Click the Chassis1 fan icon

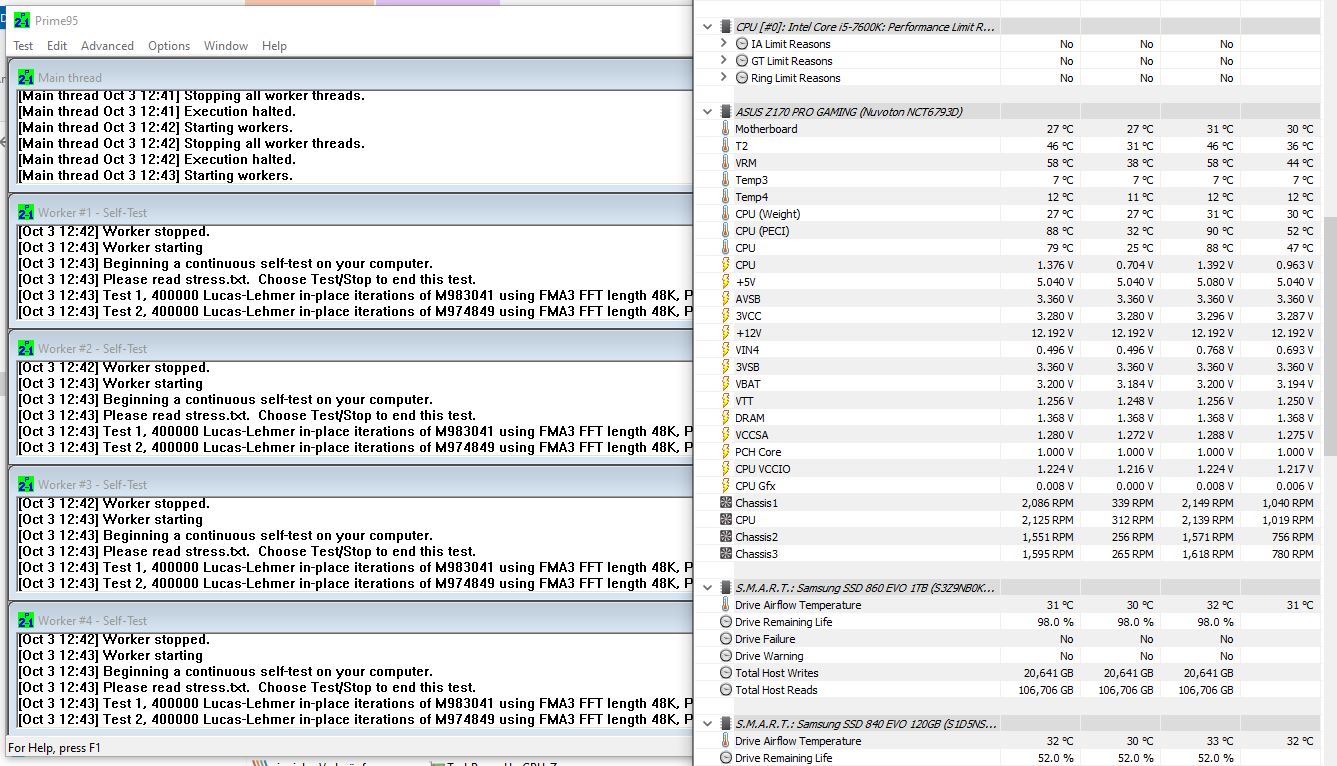point(726,503)
